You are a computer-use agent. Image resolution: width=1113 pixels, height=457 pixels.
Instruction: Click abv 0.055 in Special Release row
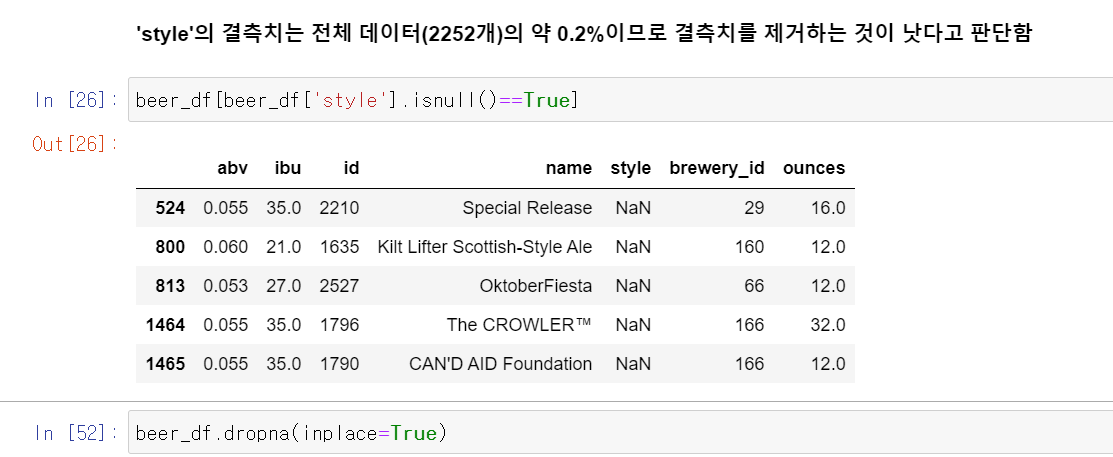(x=226, y=208)
